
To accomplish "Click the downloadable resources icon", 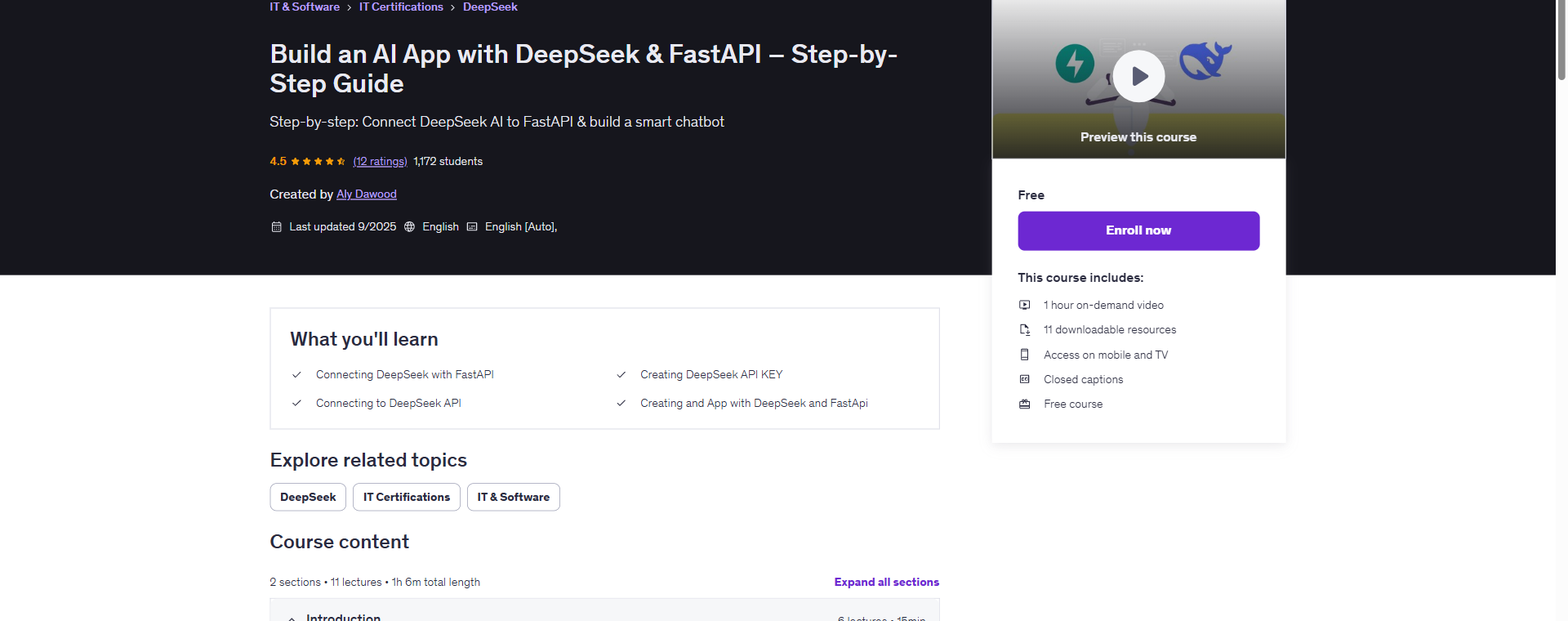I will 1024,329.
